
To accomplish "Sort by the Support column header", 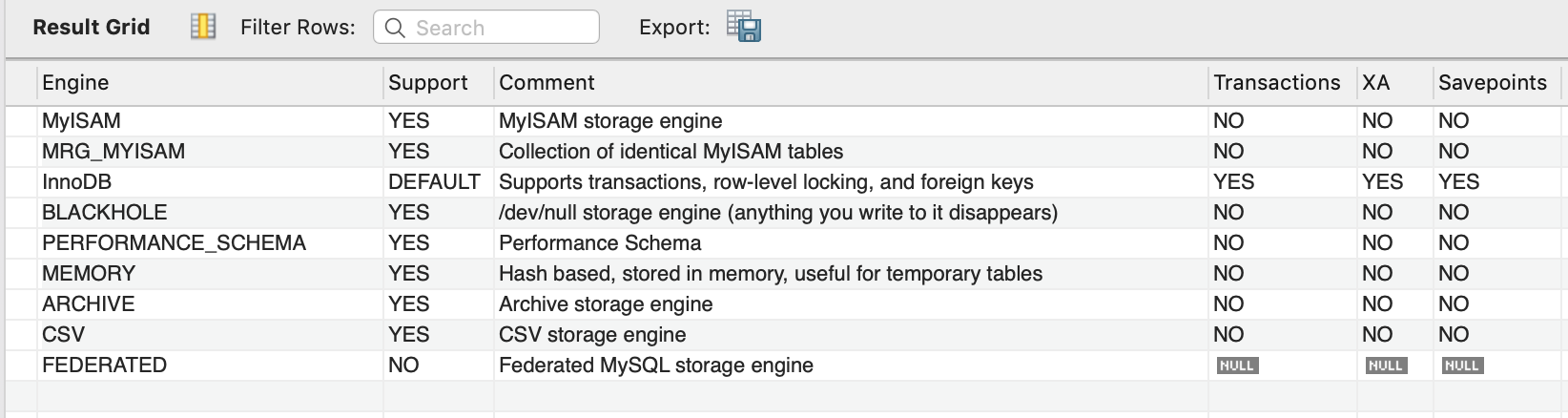I will point(428,83).
